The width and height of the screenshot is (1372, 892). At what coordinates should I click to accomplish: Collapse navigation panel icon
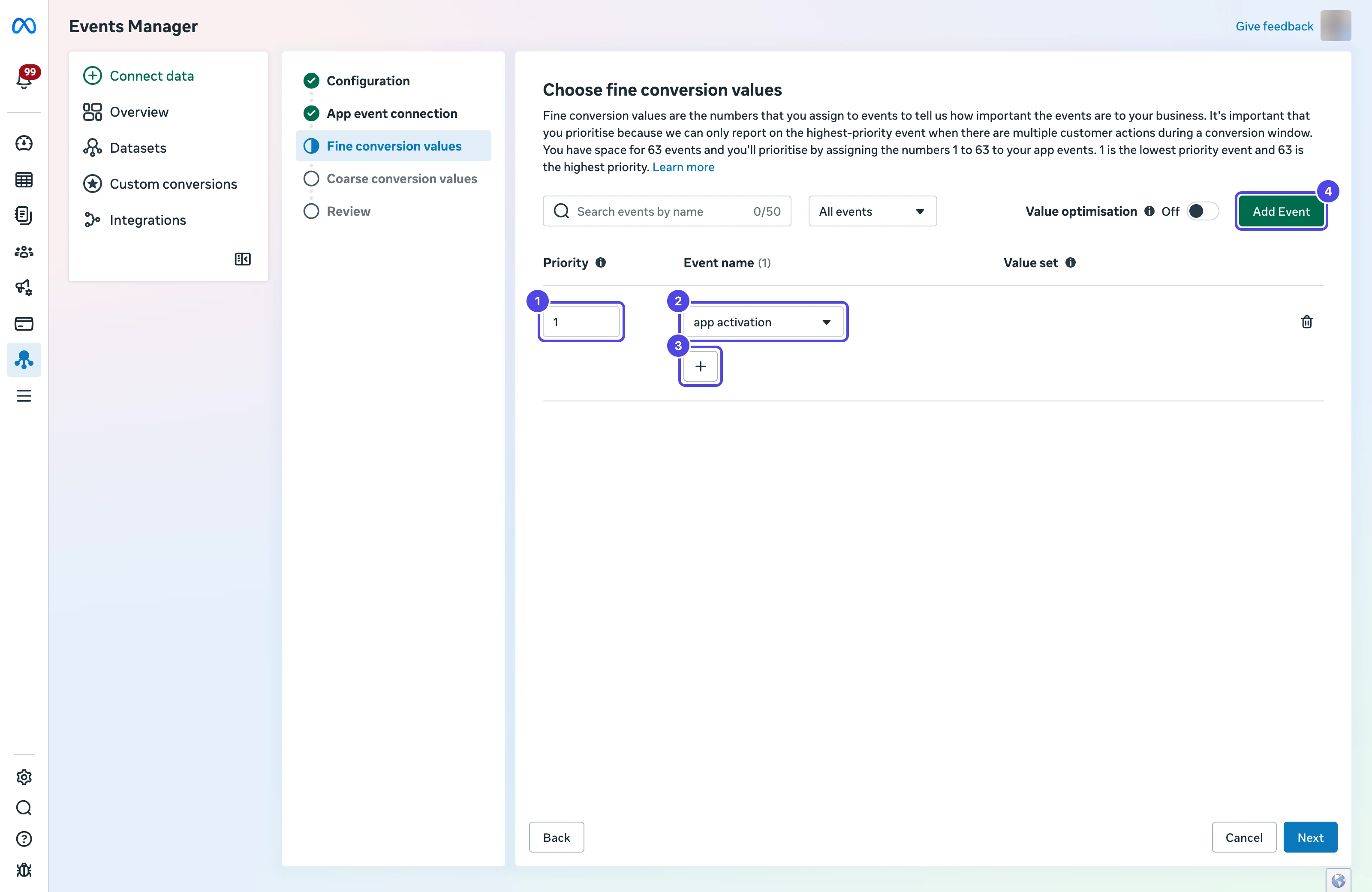243,259
